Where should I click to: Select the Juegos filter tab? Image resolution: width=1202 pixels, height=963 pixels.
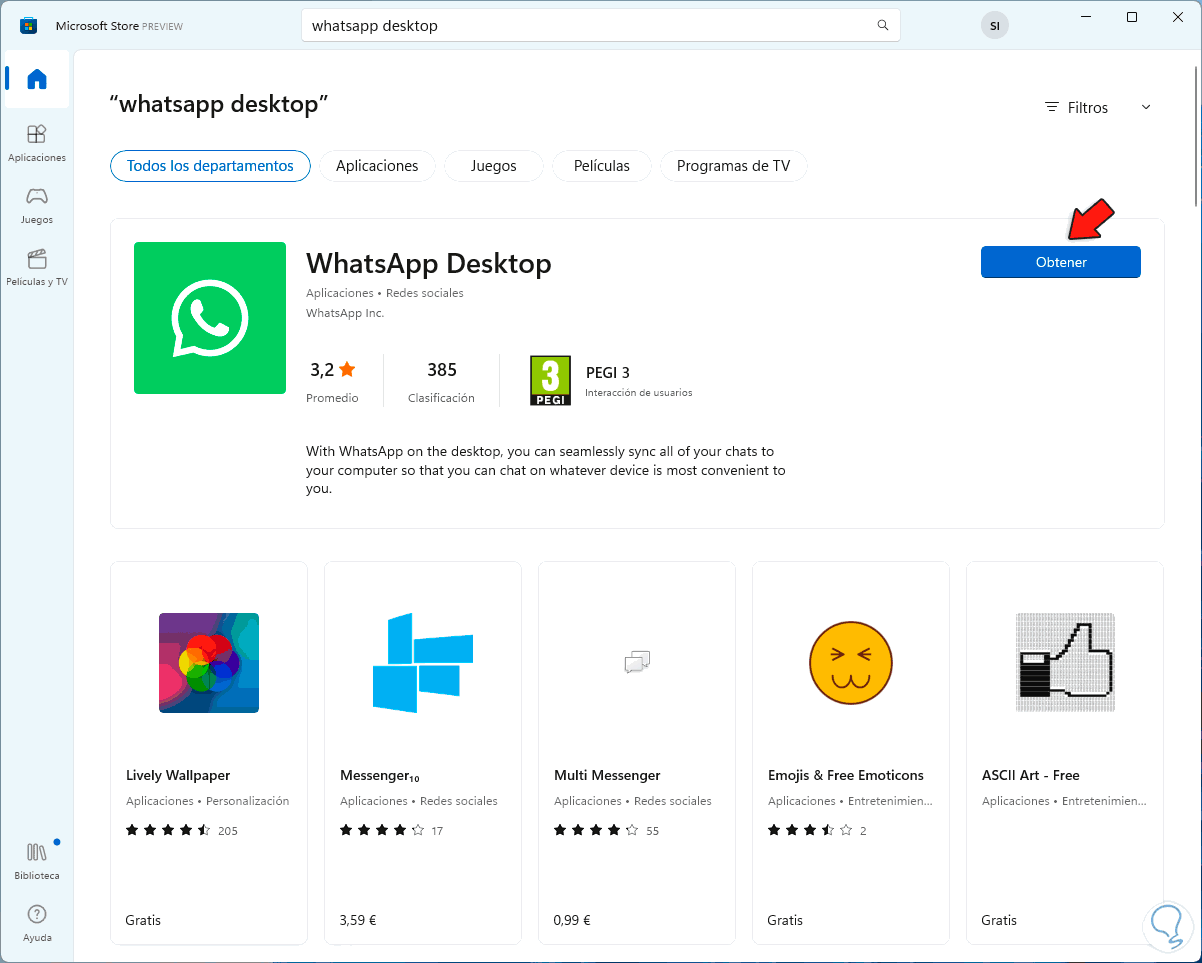click(x=494, y=166)
